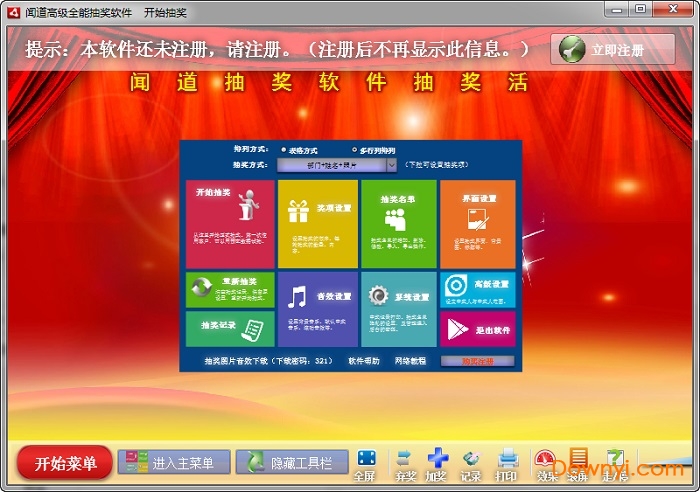Click the red app icon in title bar
700x492 pixels.
(14, 12)
